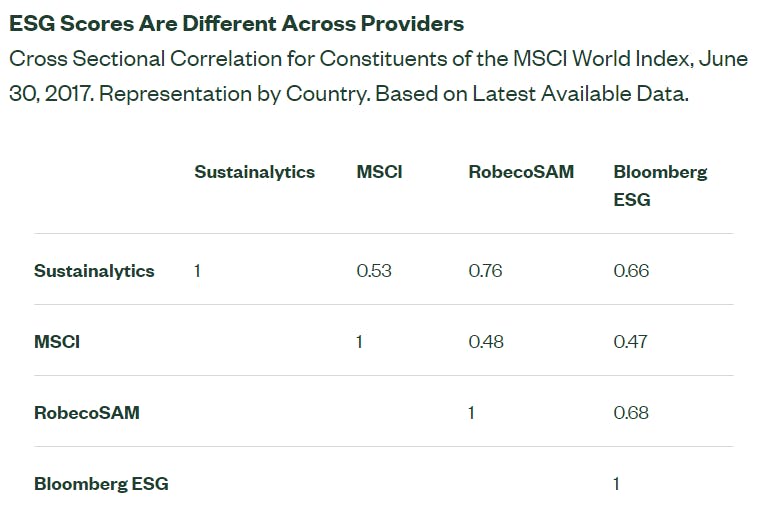This screenshot has height=517, width=764.
Task: Click the Sustainalytics self-correlation value 1
Action: tap(197, 271)
